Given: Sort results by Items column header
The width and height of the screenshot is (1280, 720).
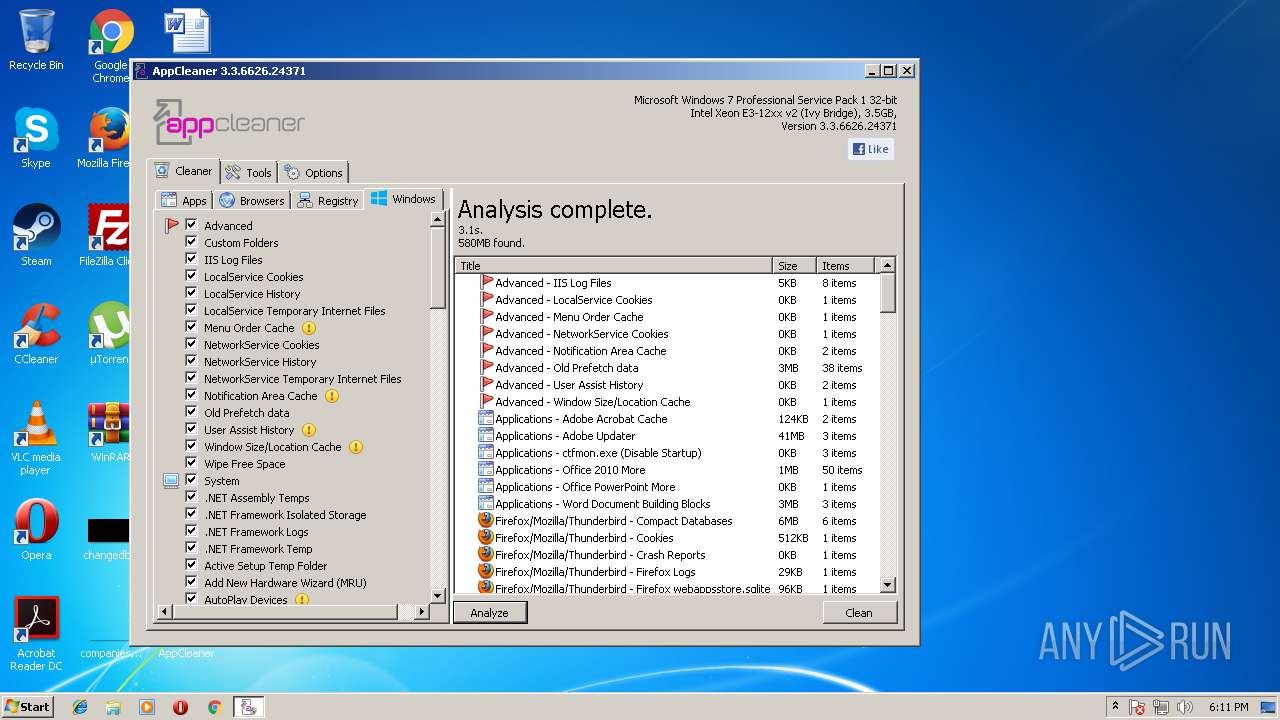Looking at the screenshot, I should pos(844,265).
